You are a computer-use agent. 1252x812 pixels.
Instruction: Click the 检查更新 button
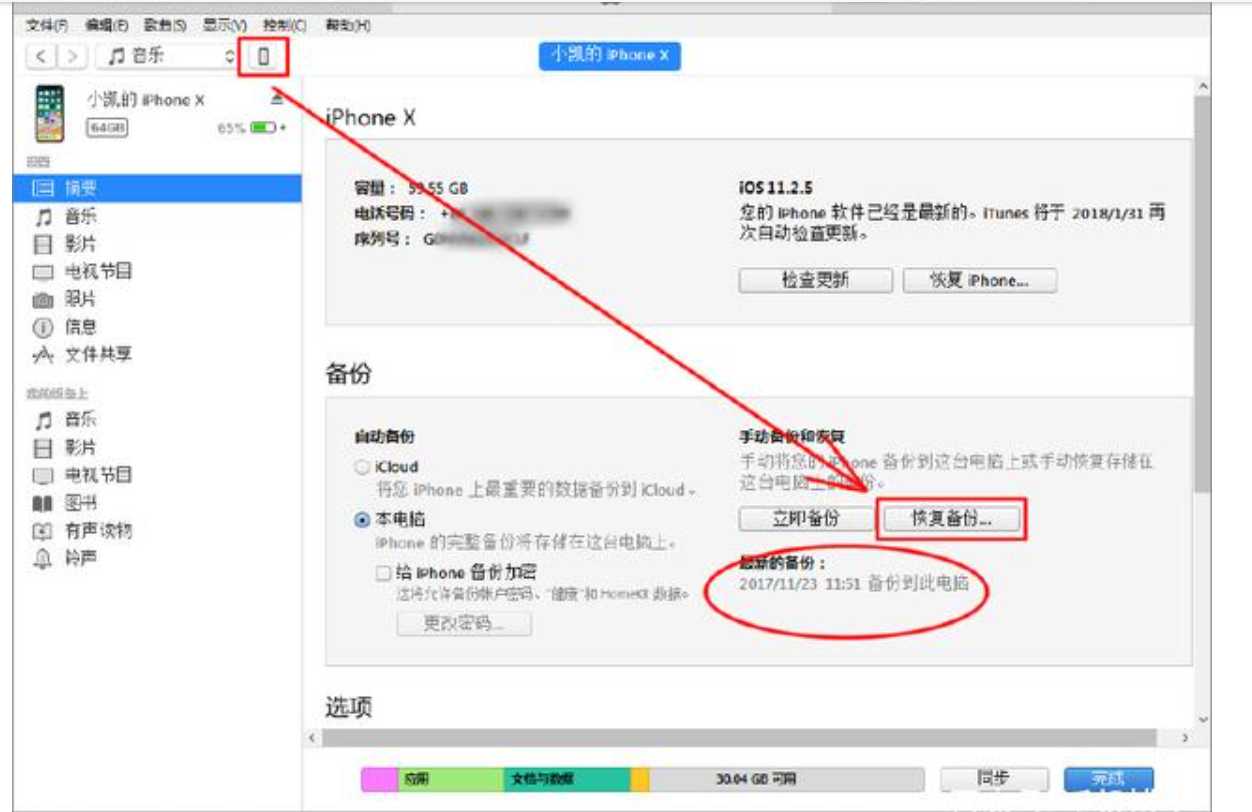815,280
